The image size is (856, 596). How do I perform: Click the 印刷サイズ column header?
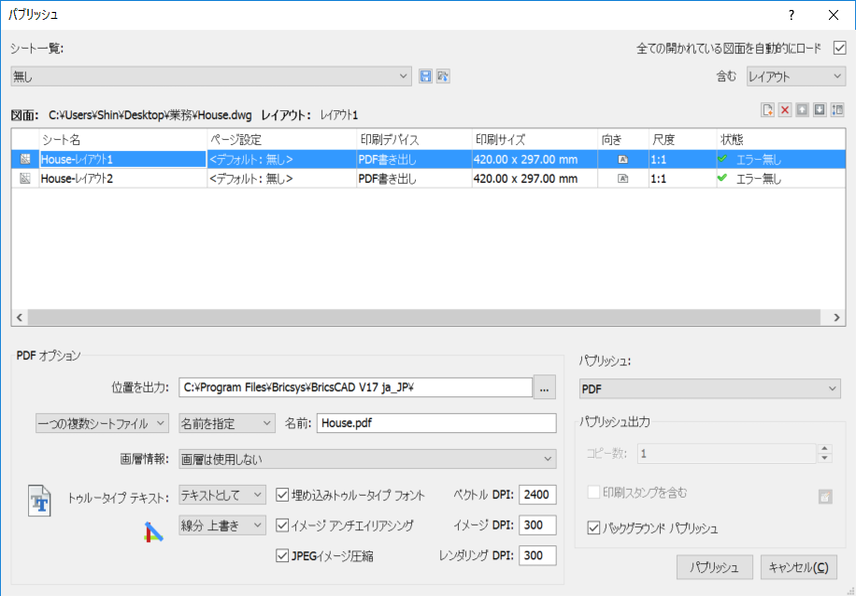(x=535, y=140)
